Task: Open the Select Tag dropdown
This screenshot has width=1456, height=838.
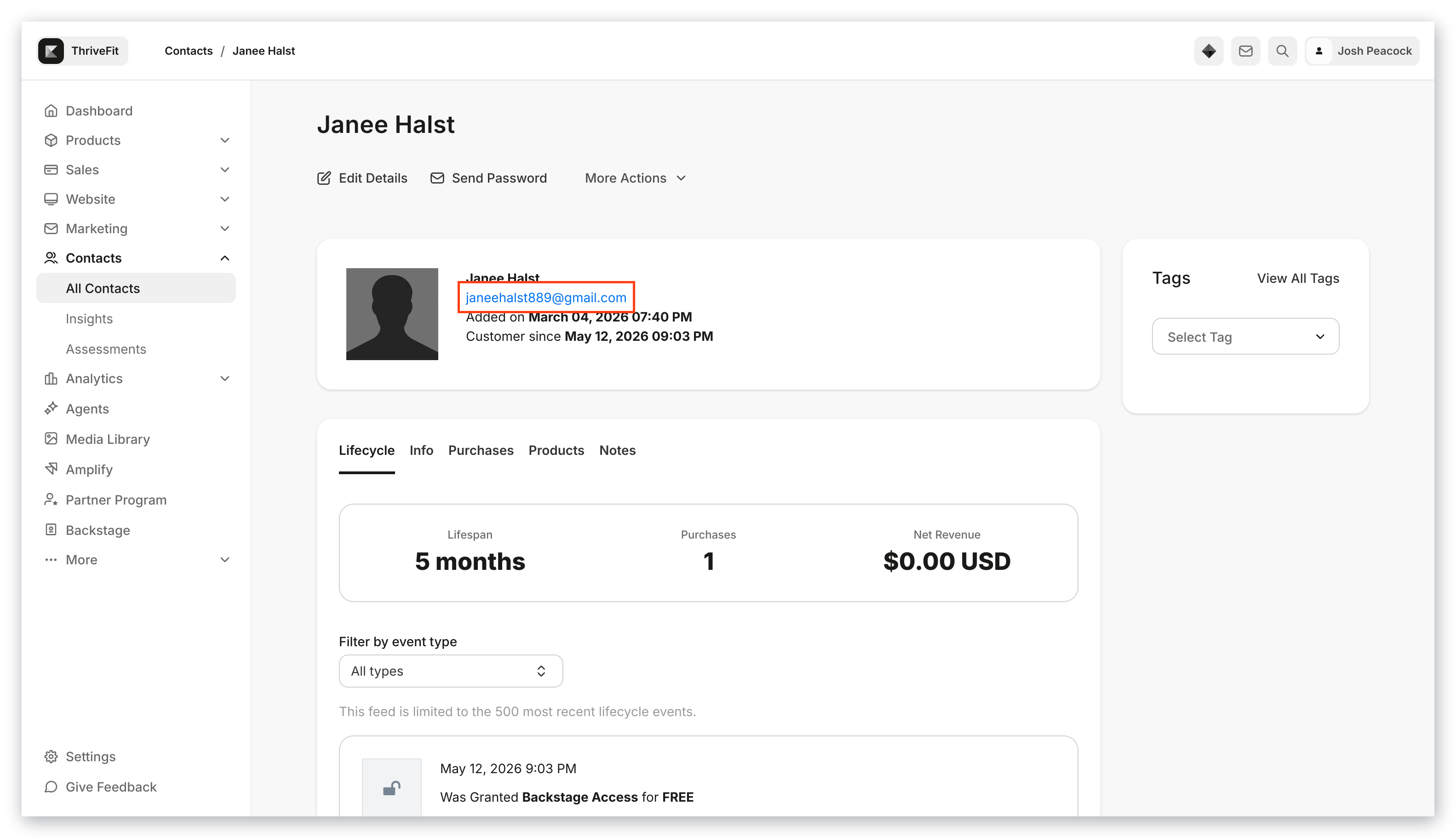Action: point(1245,336)
